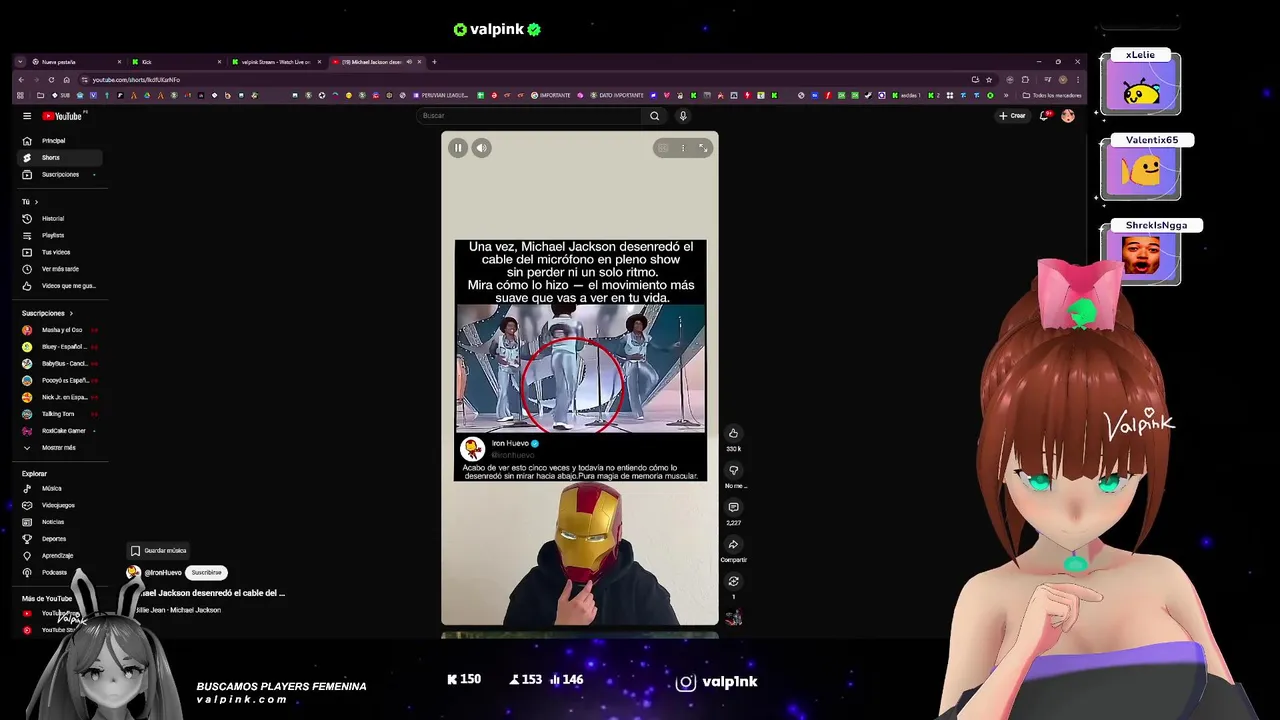Screen dimensions: 1280x720
Task: Open the YouTube hamburger guide menu
Action: [x=27, y=116]
